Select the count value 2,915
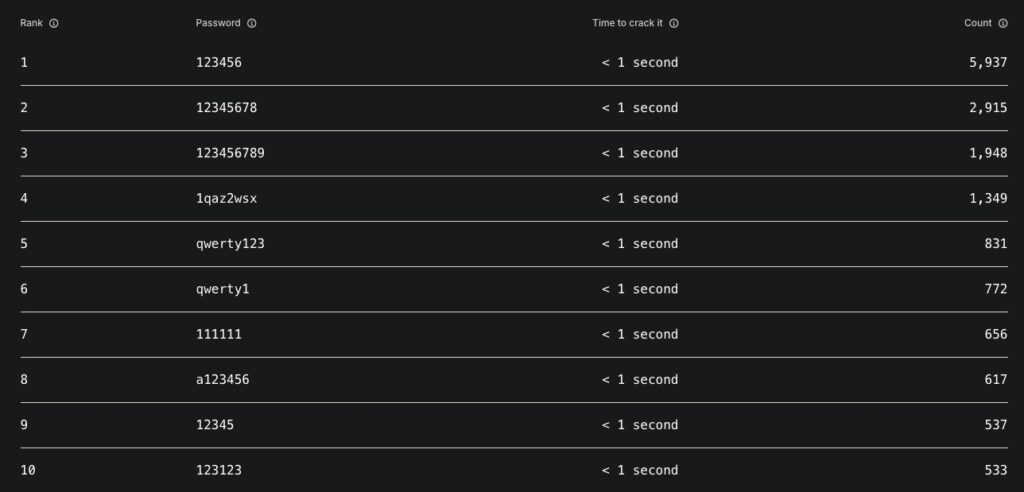This screenshot has width=1024, height=492. (988, 108)
